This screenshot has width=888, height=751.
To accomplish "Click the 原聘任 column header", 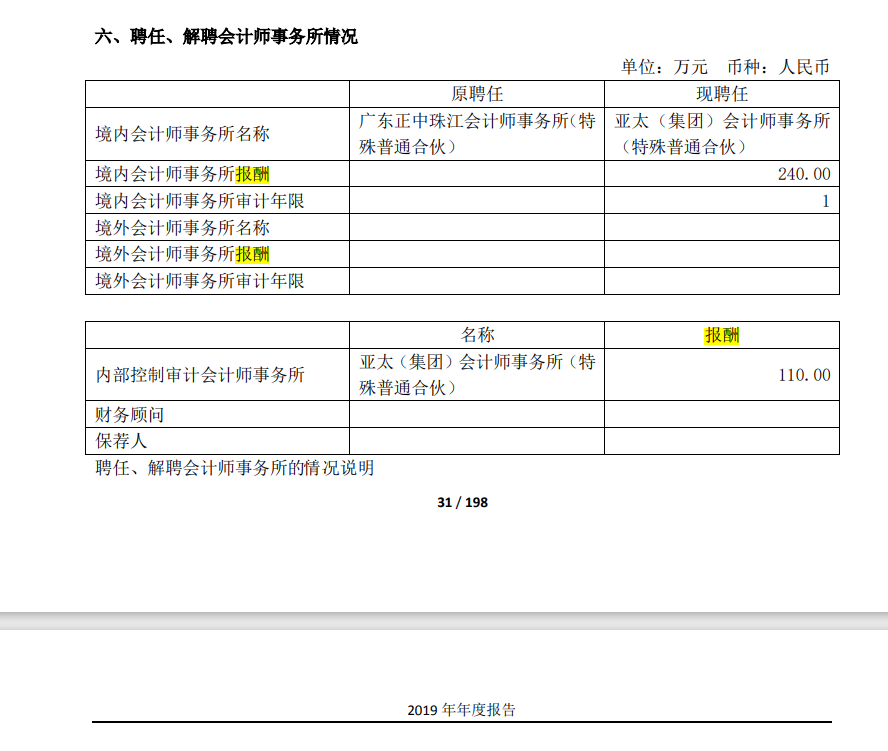I will point(477,94).
